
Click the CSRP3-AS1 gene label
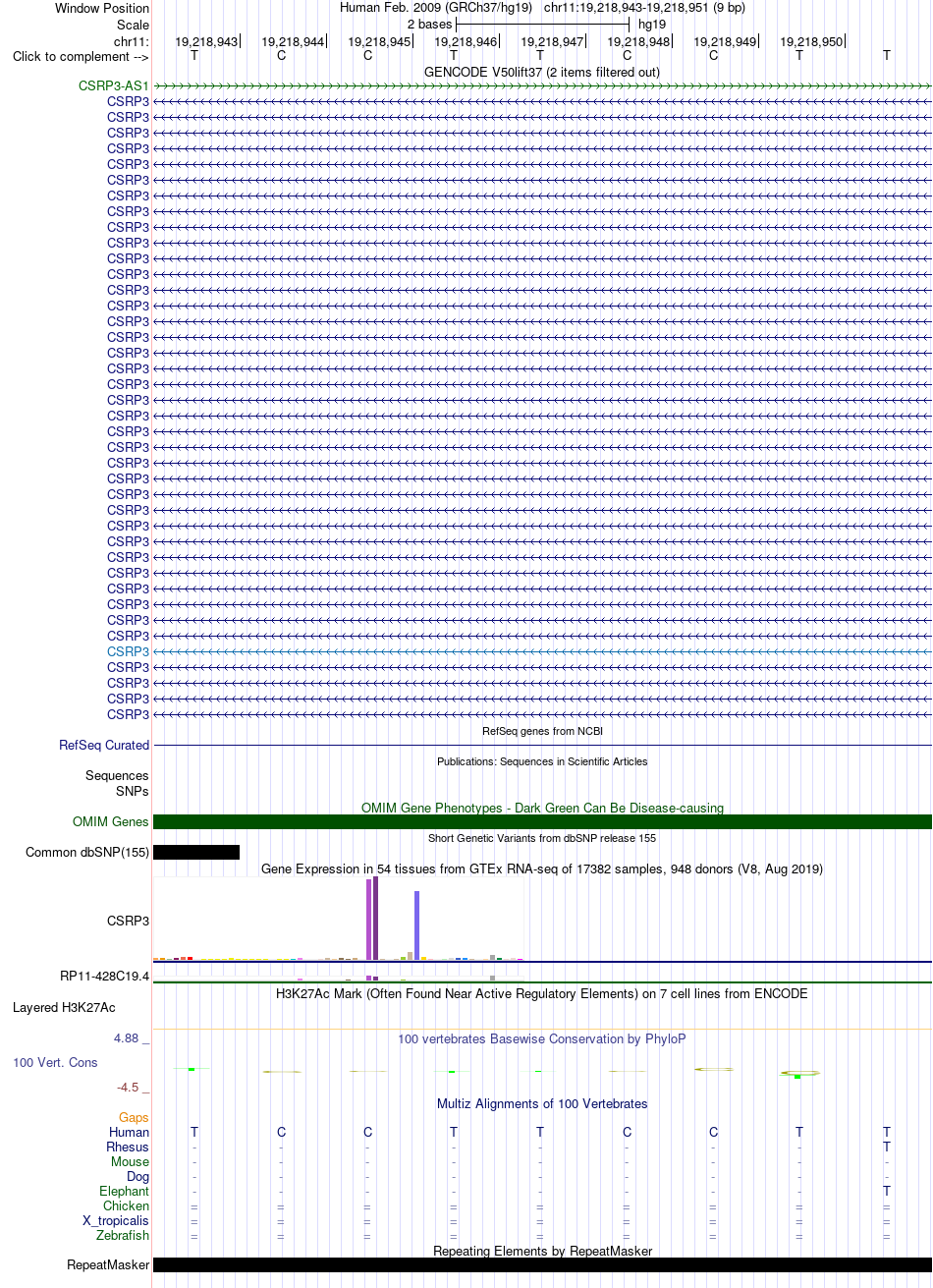(x=114, y=86)
